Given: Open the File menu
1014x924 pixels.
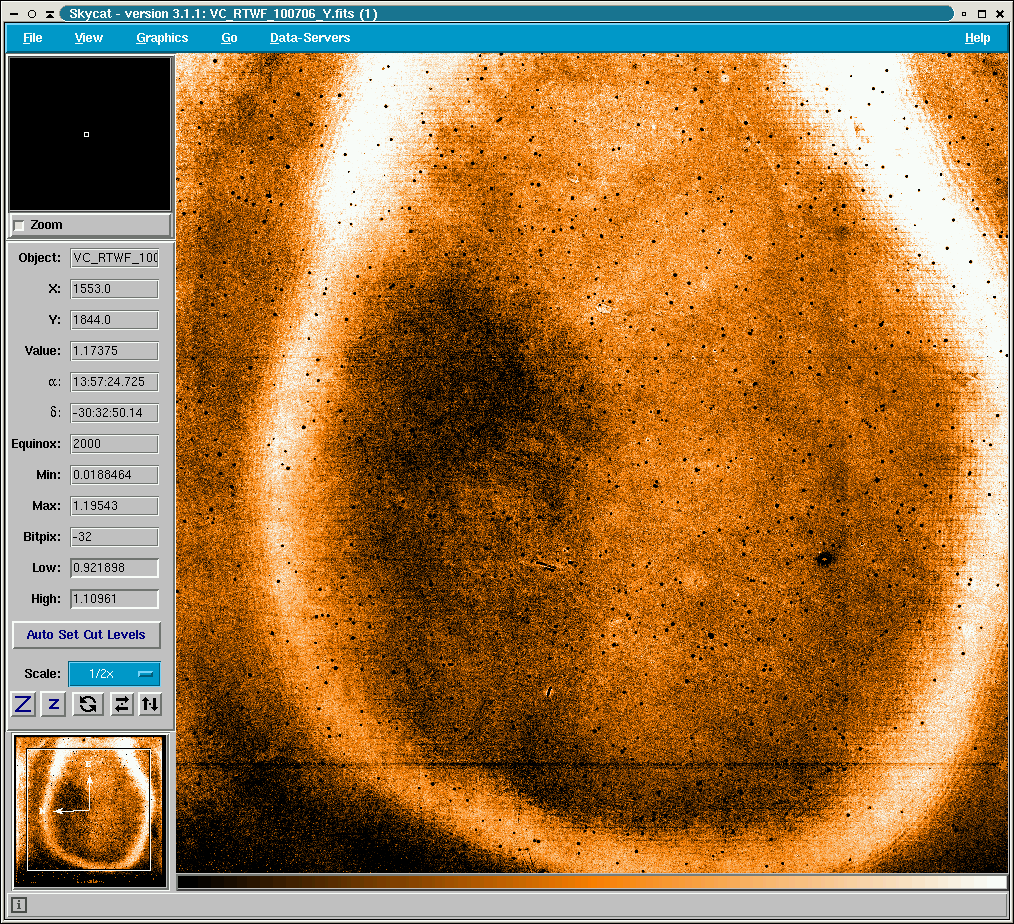Looking at the screenshot, I should pyautogui.click(x=33, y=38).
